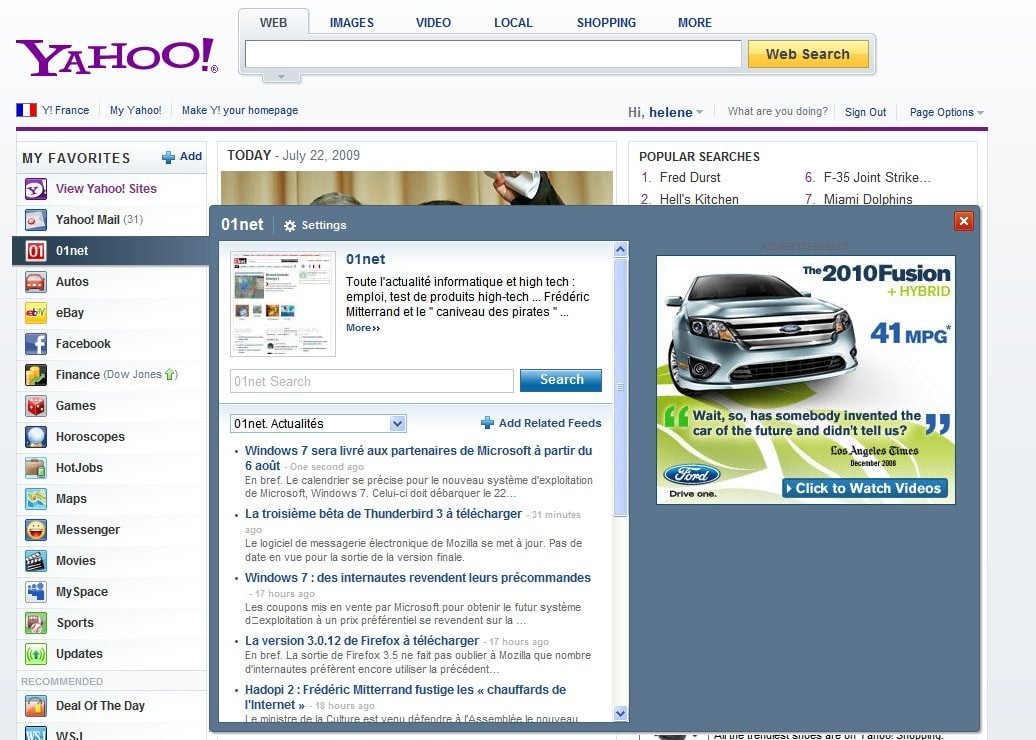Select the Messenger smiley icon
1036x740 pixels.
(36, 530)
